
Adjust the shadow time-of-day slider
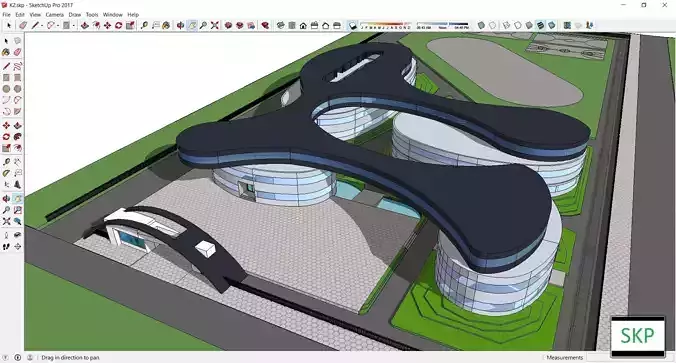coord(443,26)
